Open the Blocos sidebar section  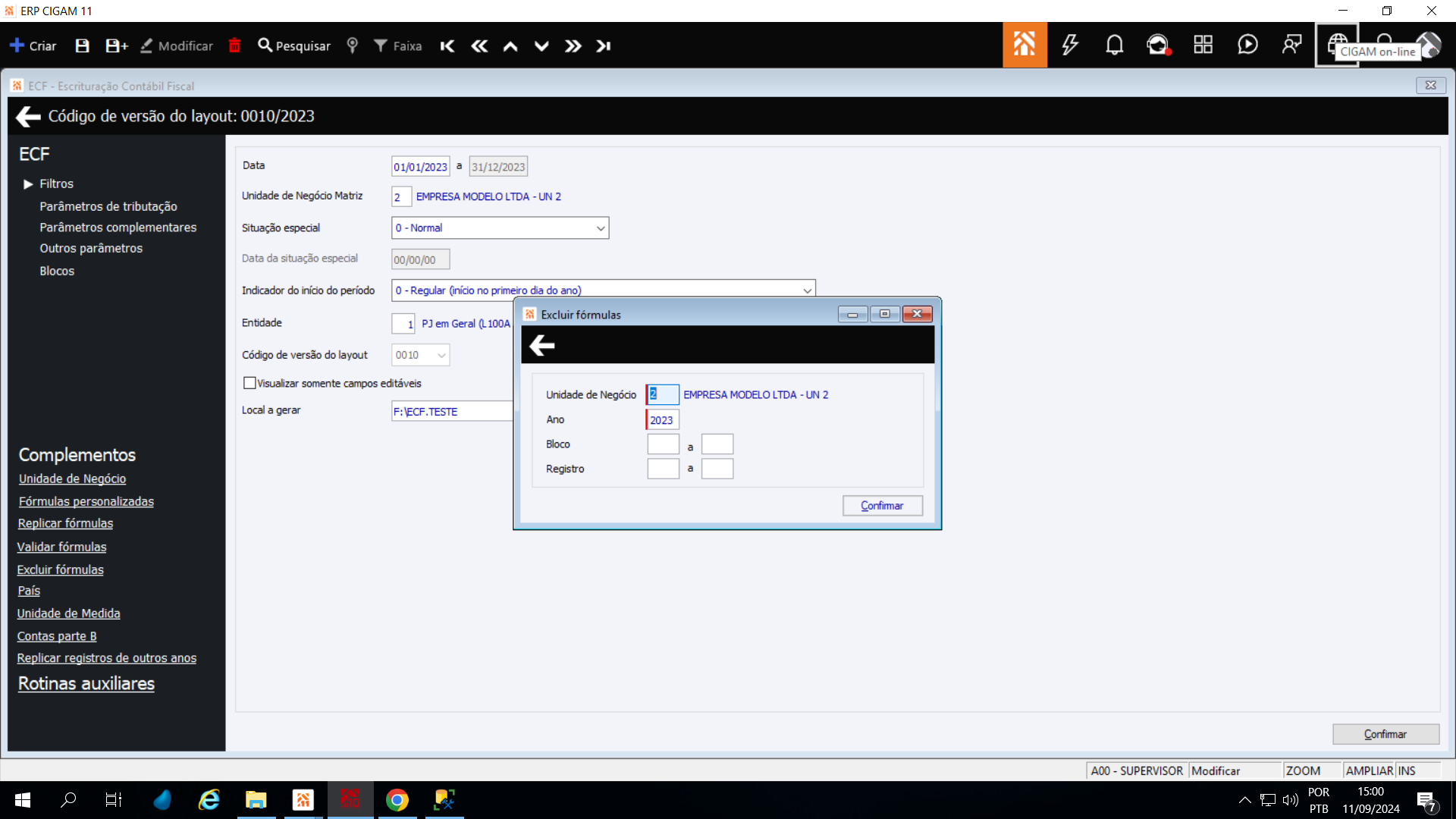click(57, 271)
